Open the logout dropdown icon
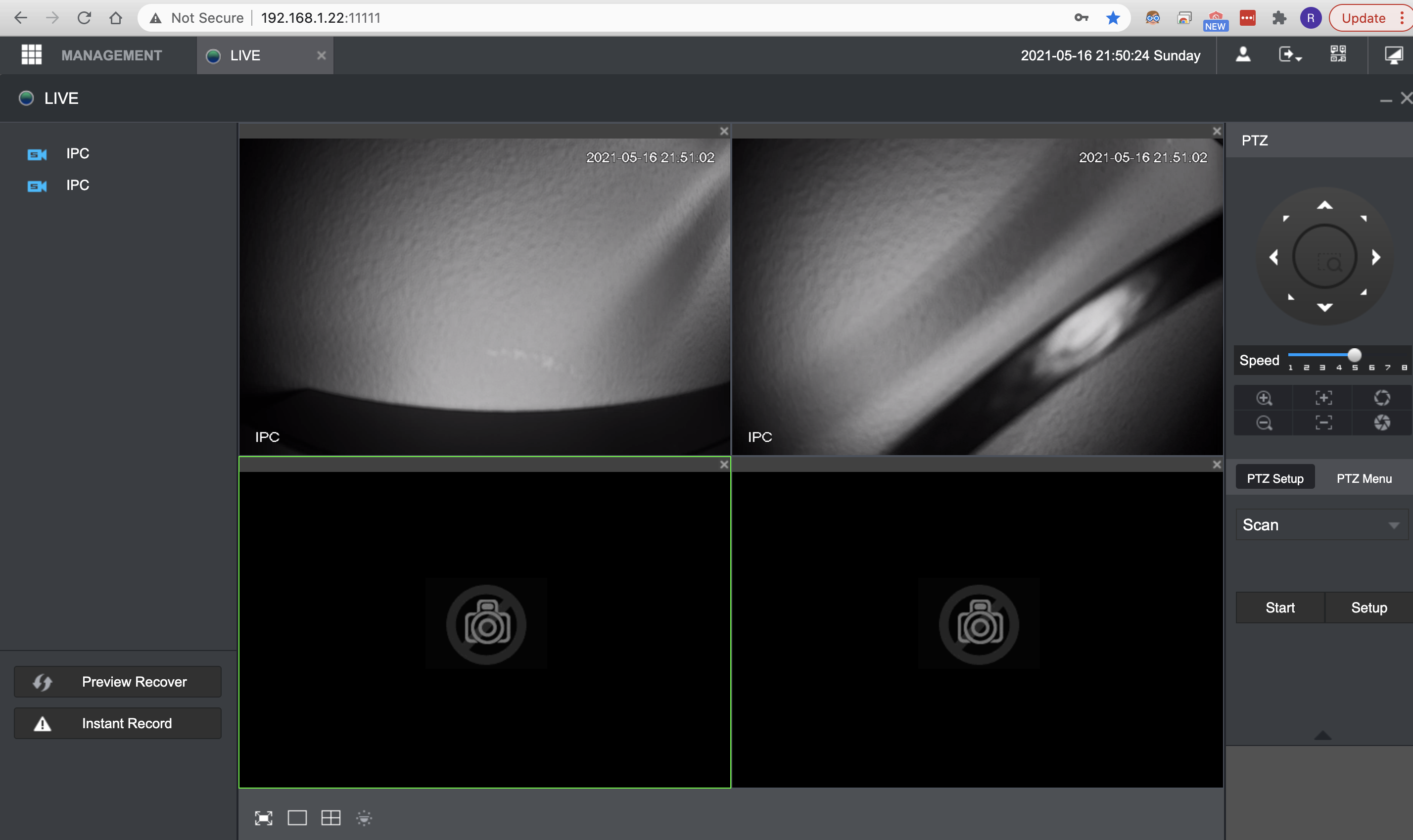 [1290, 54]
